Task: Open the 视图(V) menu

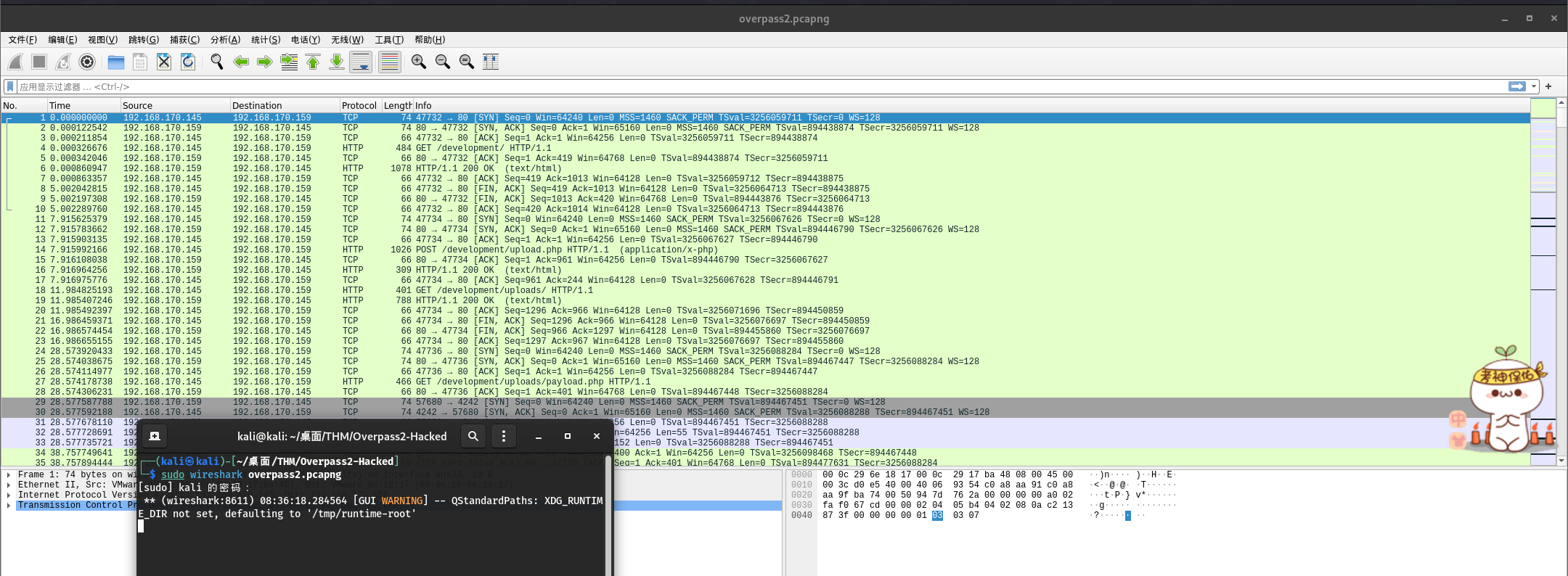Action: click(102, 40)
